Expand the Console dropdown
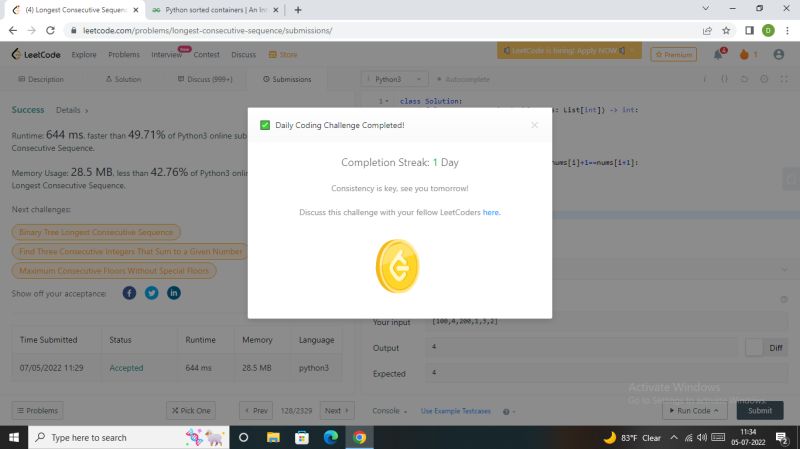This screenshot has height=449, width=800. (x=389, y=411)
